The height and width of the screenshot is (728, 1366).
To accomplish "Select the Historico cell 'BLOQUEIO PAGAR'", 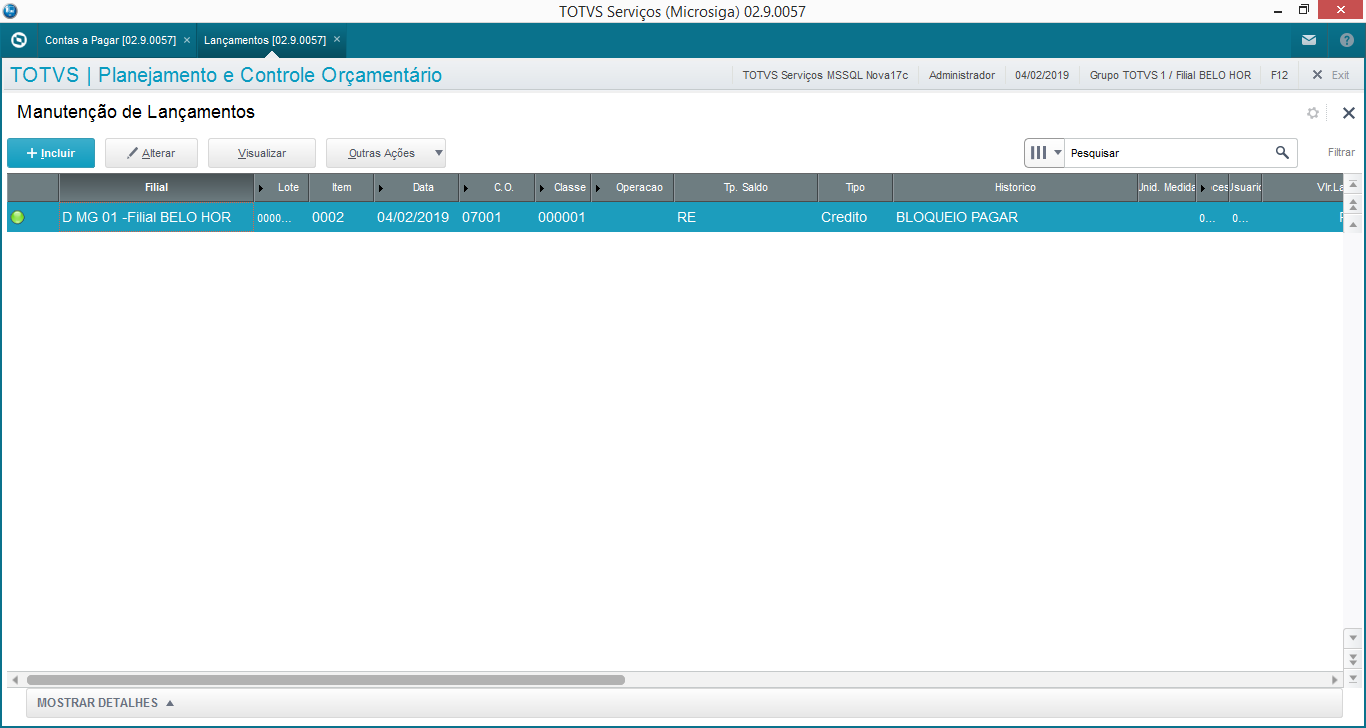I will [x=1015, y=217].
